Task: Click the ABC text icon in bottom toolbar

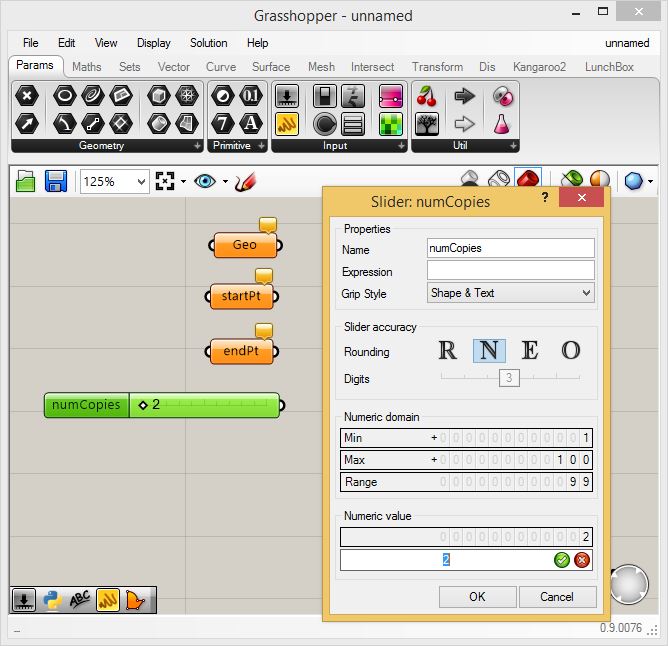Action: point(80,600)
